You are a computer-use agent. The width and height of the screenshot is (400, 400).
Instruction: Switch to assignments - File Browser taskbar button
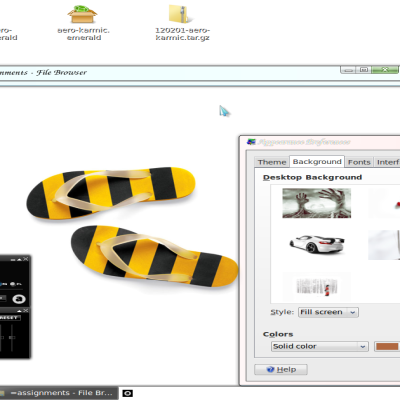59,393
